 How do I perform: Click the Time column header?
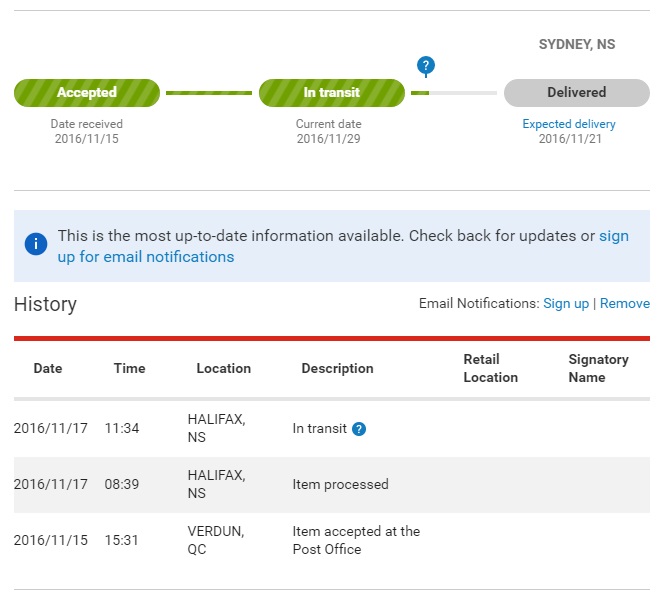tap(130, 368)
